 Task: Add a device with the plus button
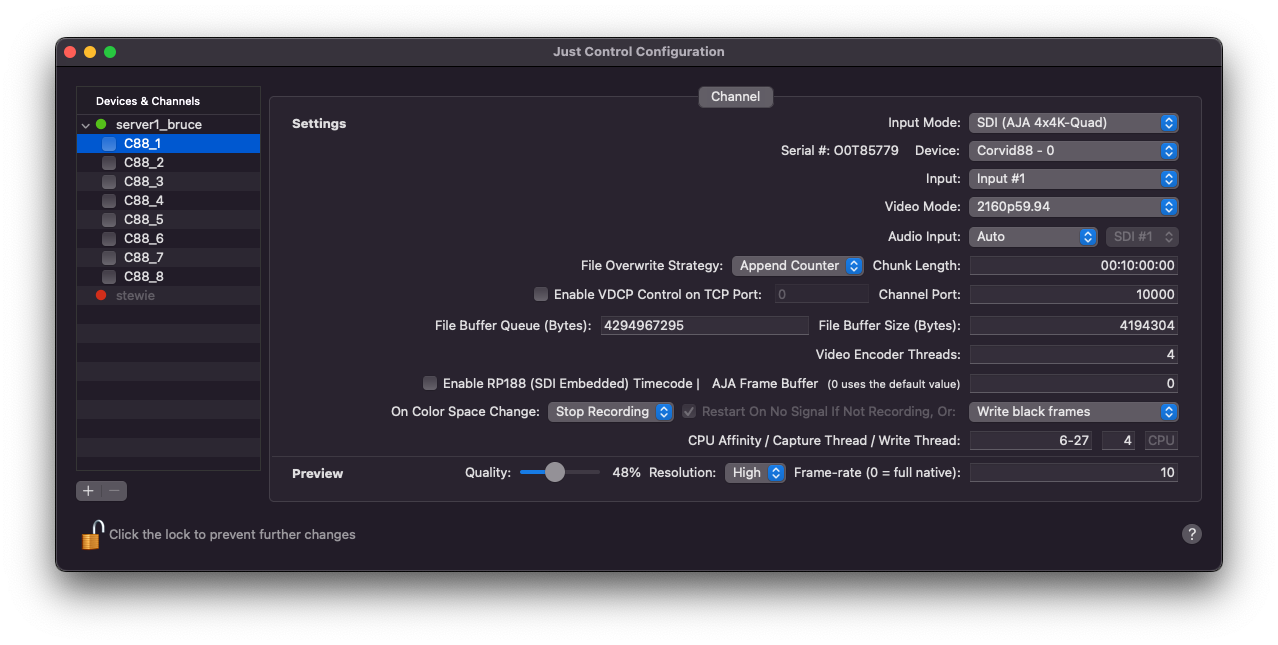(89, 491)
